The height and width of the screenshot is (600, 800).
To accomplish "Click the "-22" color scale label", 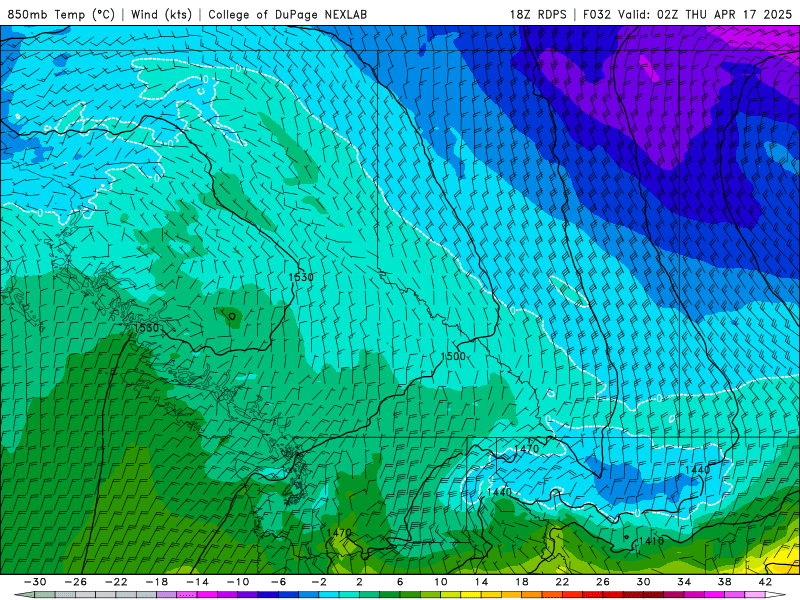I will pos(116,582).
